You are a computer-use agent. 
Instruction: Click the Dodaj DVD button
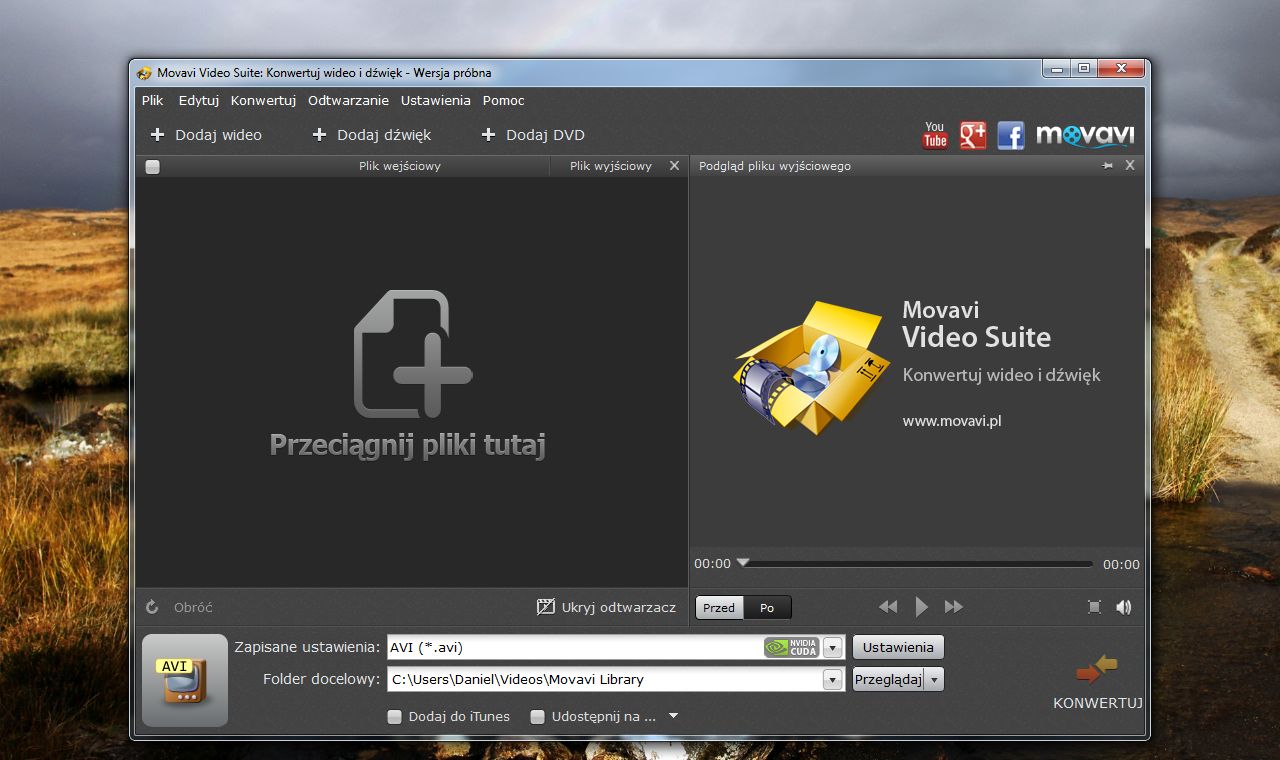533,135
